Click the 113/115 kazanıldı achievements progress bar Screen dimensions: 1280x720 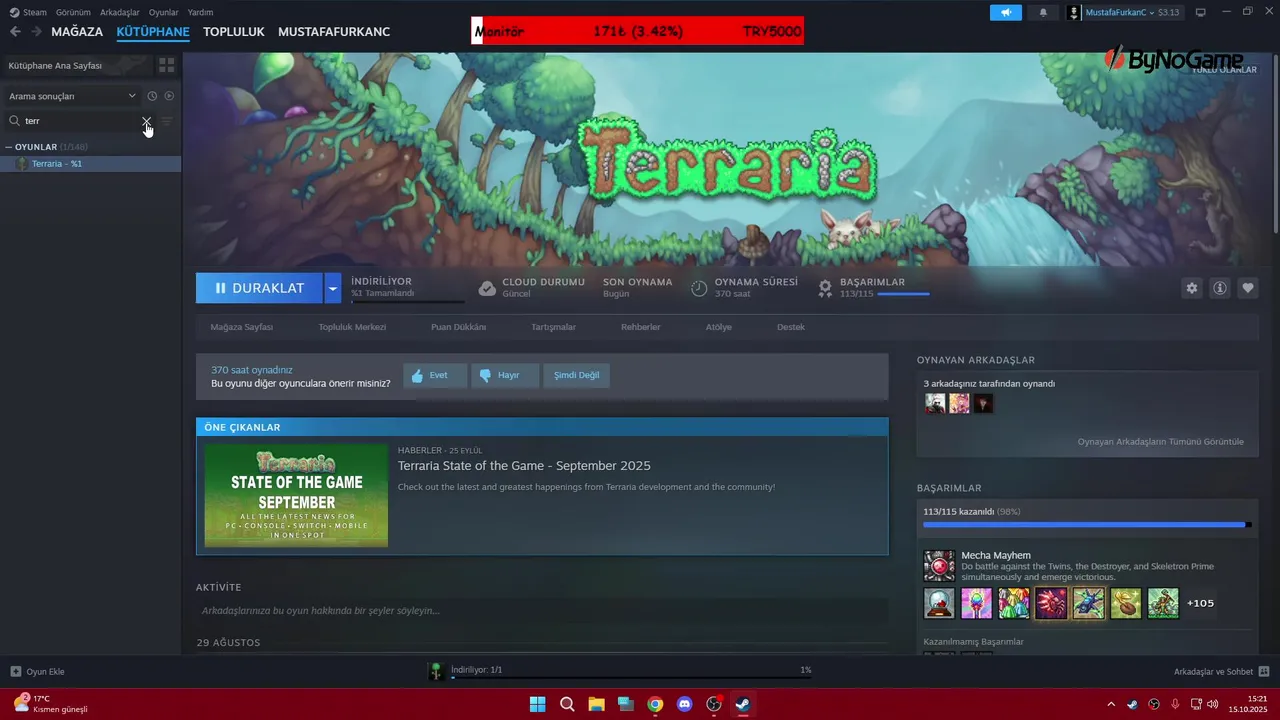coord(1087,524)
